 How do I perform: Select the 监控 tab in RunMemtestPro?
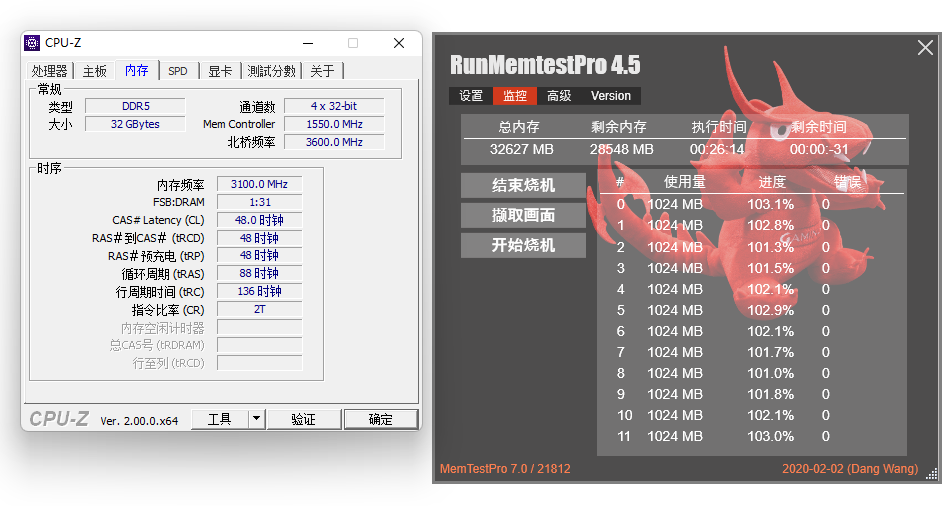515,96
